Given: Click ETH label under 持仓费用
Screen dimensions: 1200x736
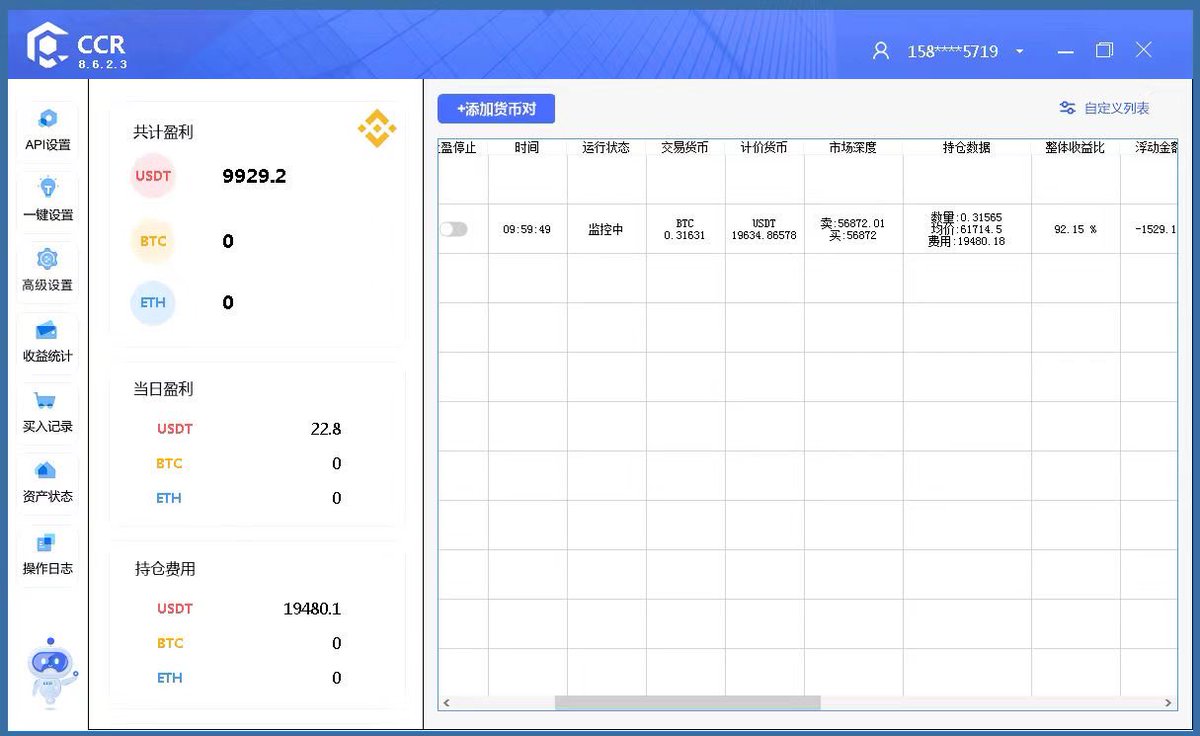Looking at the screenshot, I should (x=169, y=677).
